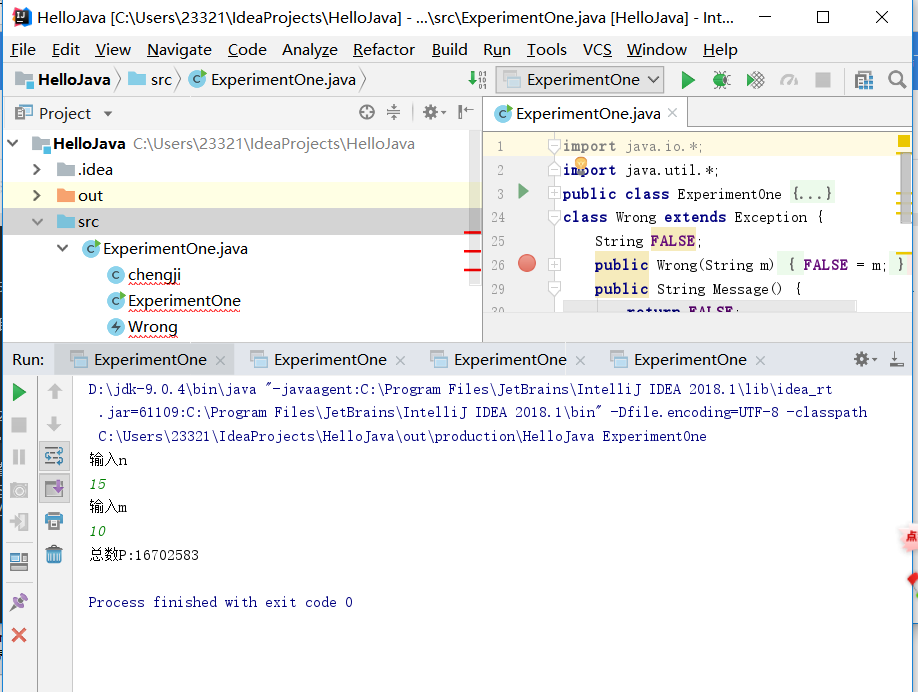This screenshot has width=918, height=692.
Task: Pause output icon in Run panel
Action: (x=19, y=457)
